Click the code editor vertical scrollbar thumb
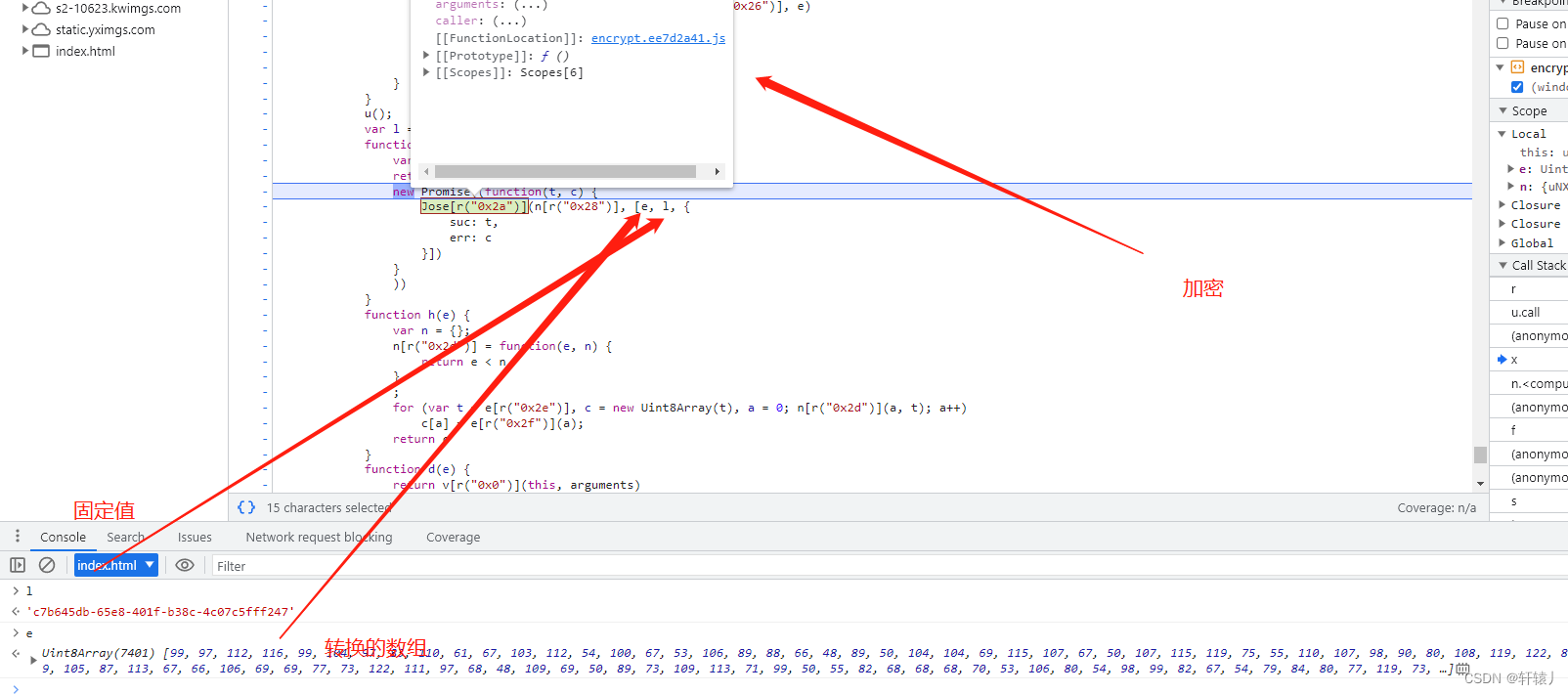The width and height of the screenshot is (1568, 694). tap(1480, 455)
